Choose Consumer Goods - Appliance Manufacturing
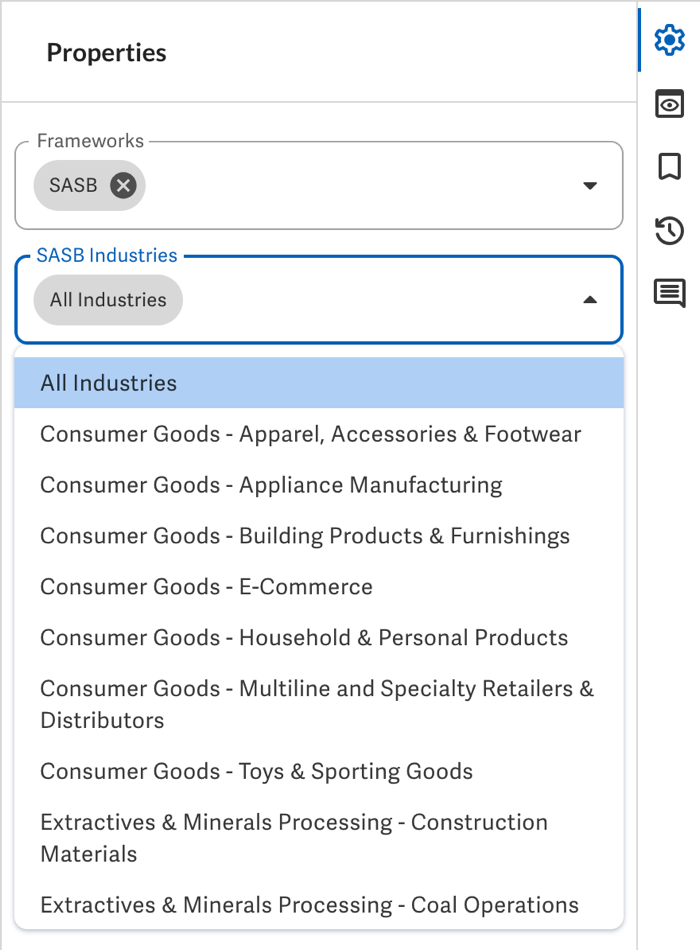This screenshot has width=700, height=950. coord(319,485)
